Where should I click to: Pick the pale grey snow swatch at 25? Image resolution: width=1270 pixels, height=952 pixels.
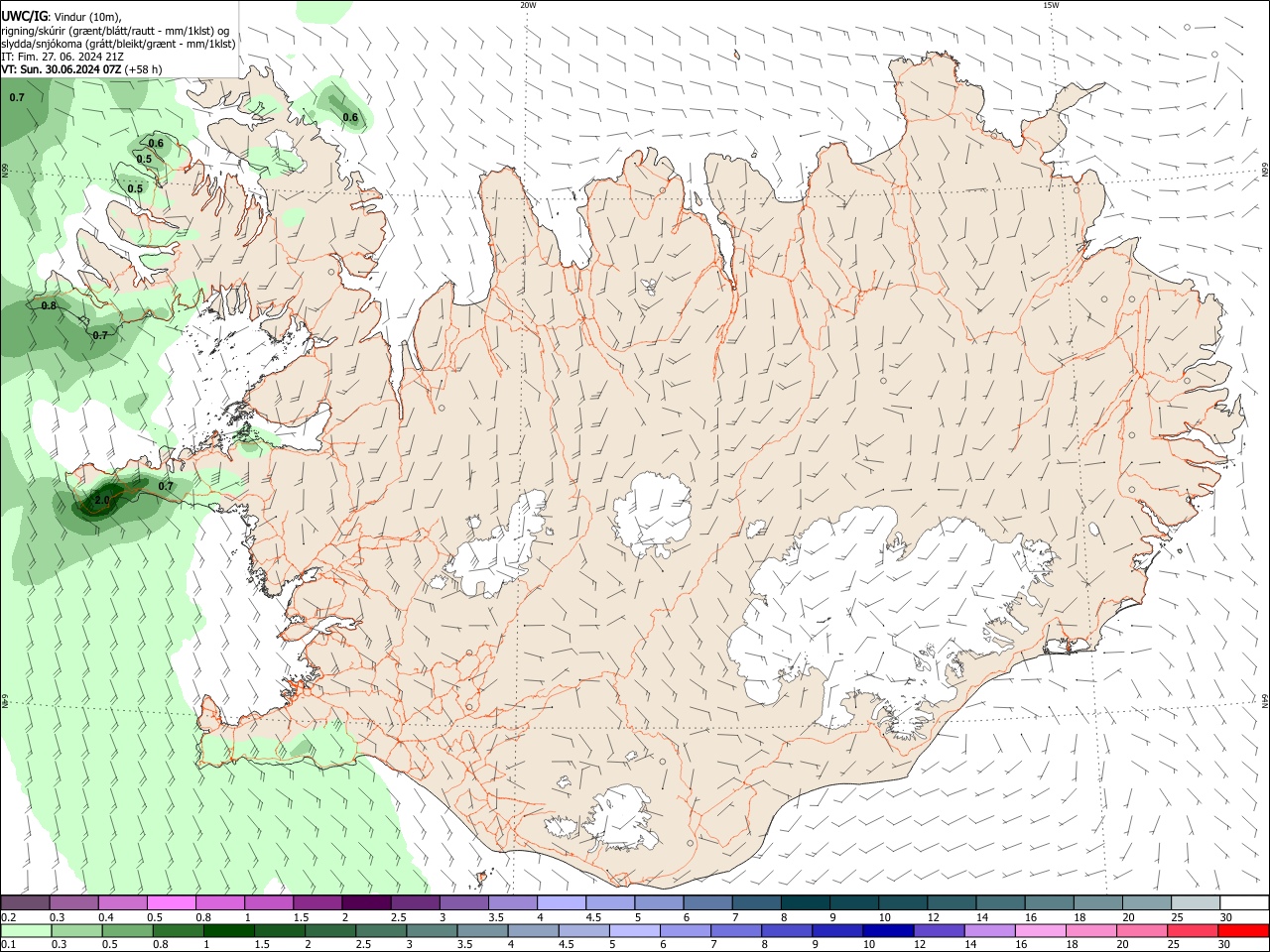click(x=1196, y=902)
